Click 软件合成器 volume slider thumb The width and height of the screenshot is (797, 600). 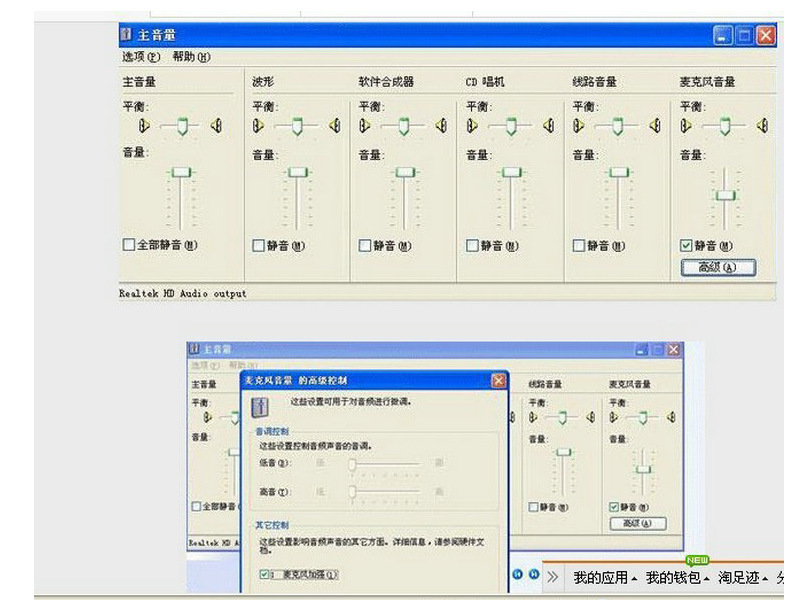(405, 172)
